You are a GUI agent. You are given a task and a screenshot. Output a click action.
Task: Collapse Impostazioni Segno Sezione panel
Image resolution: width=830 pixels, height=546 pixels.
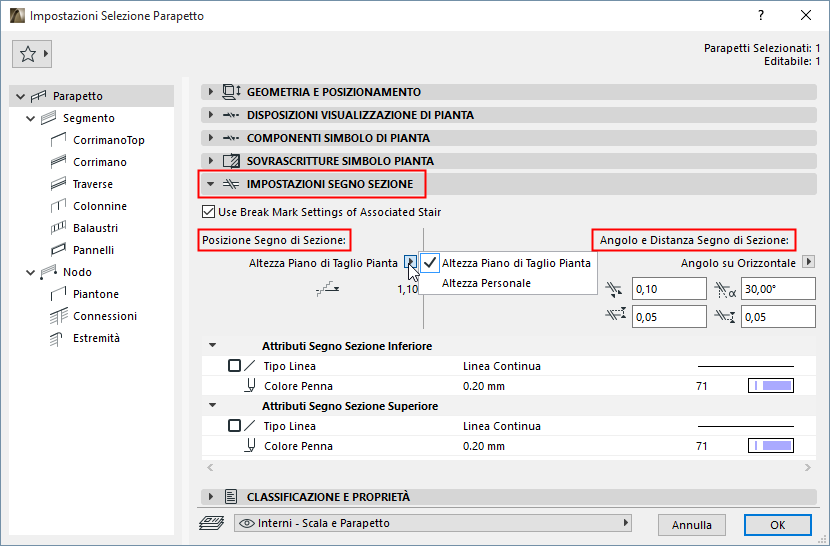pos(211,184)
